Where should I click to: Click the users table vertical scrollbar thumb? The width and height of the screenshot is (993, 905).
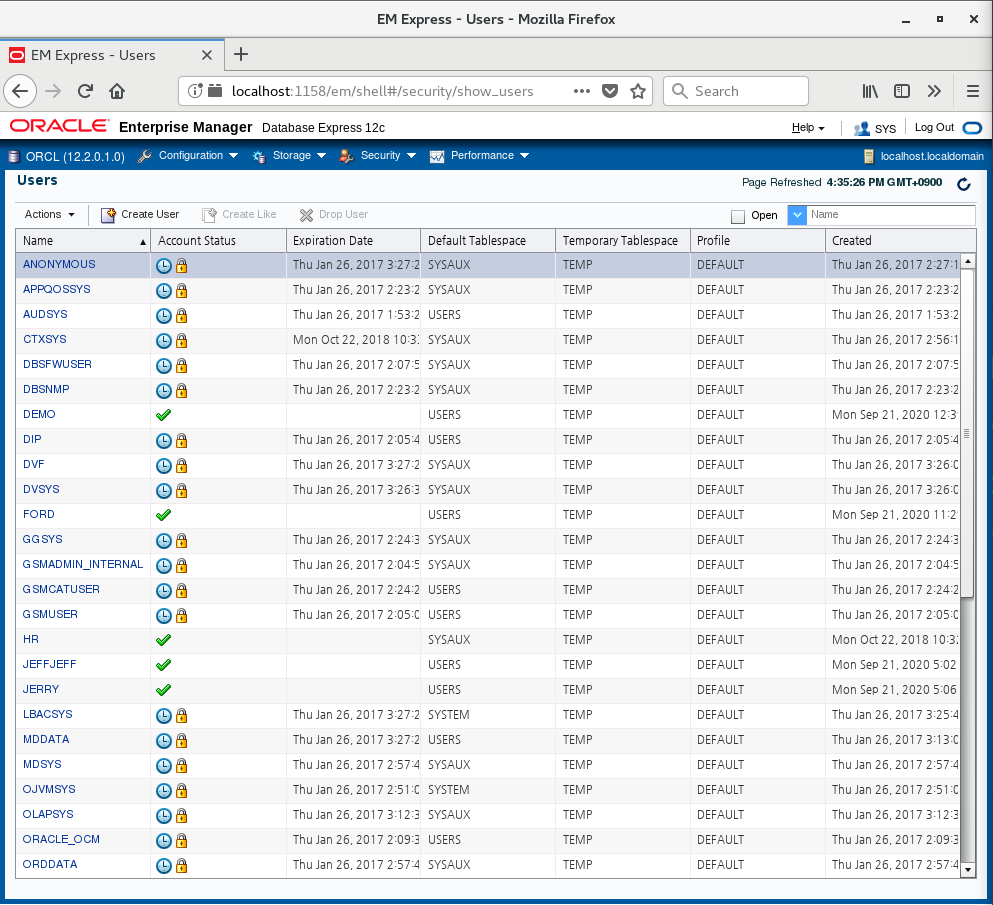pos(966,433)
